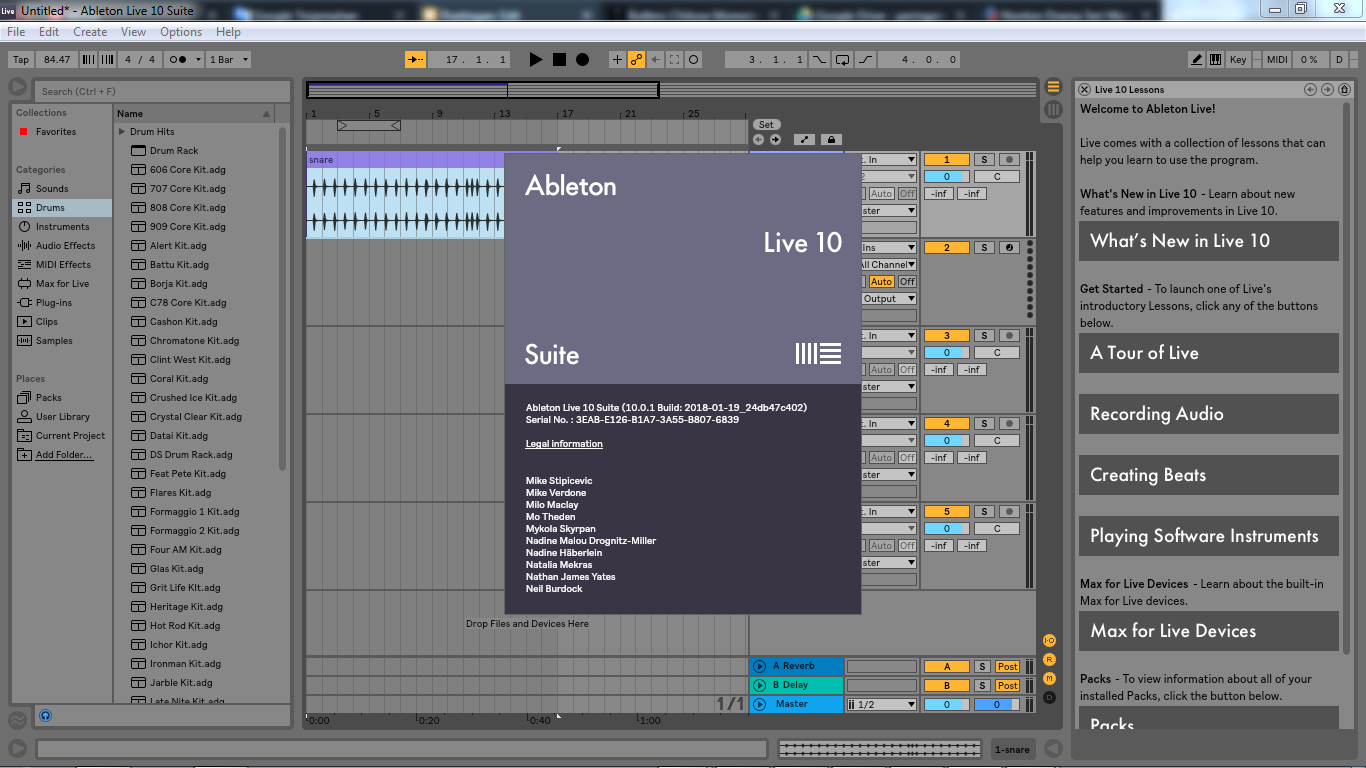Click the browser preview headphone icon
Image resolution: width=1366 pixels, height=768 pixels.
[46, 716]
